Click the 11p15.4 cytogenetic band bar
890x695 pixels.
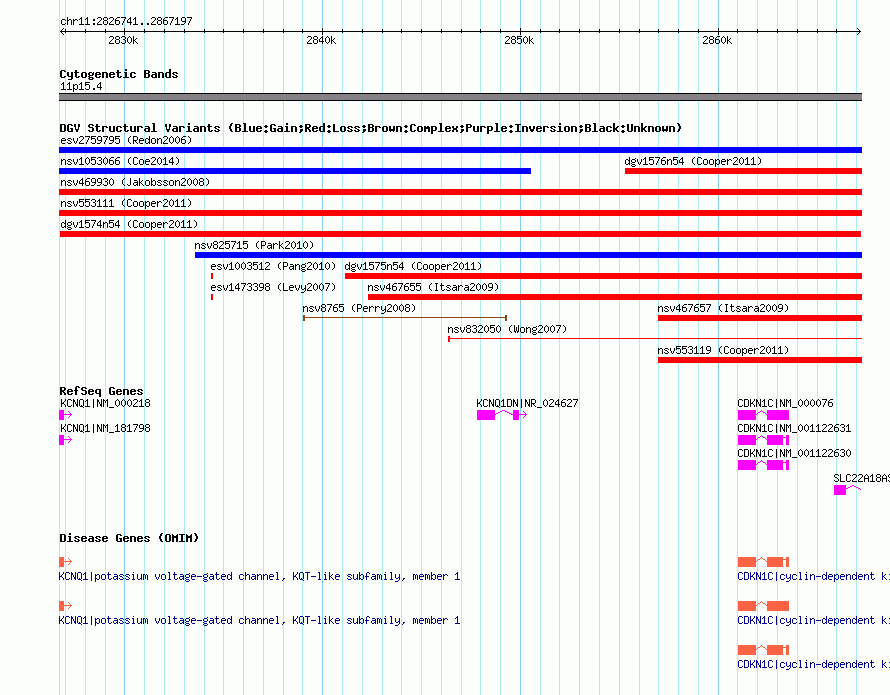pyautogui.click(x=460, y=97)
